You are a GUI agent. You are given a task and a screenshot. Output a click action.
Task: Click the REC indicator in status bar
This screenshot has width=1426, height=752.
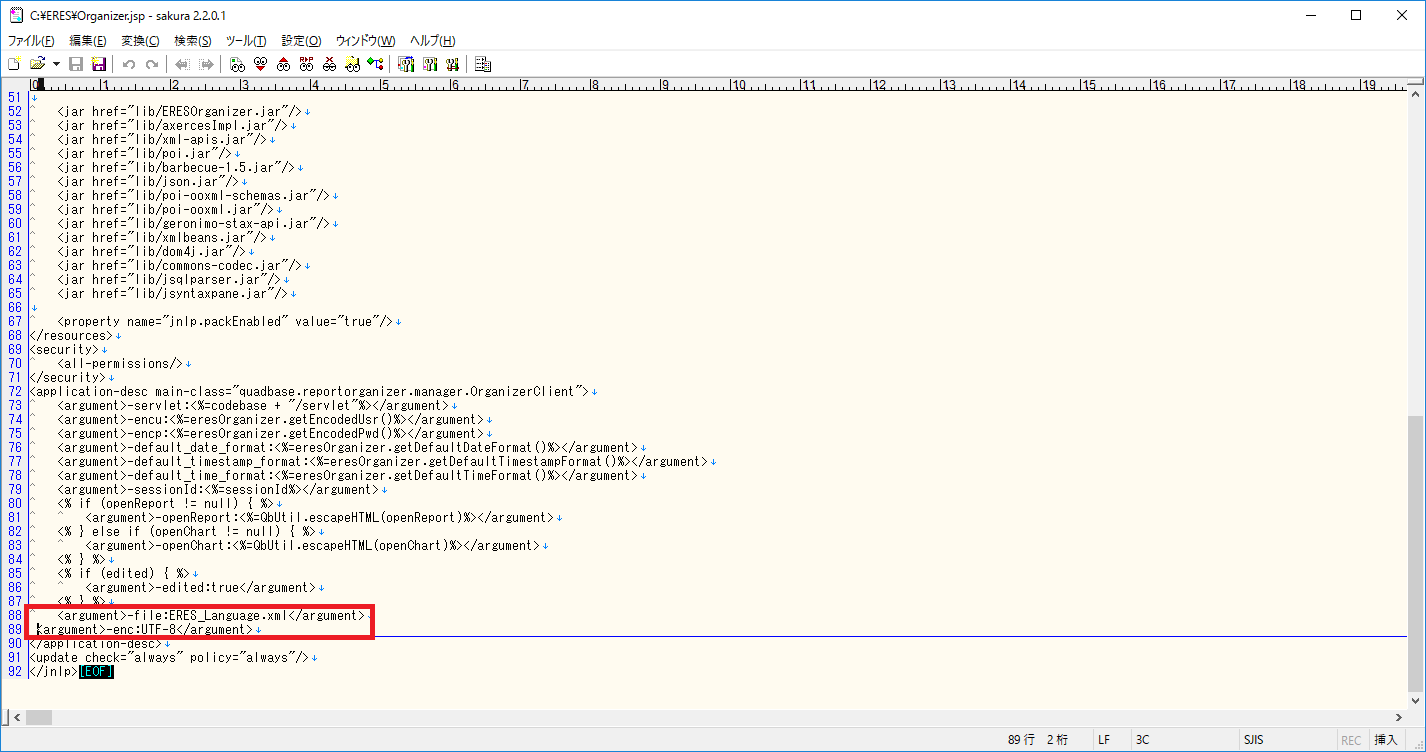coord(1351,740)
